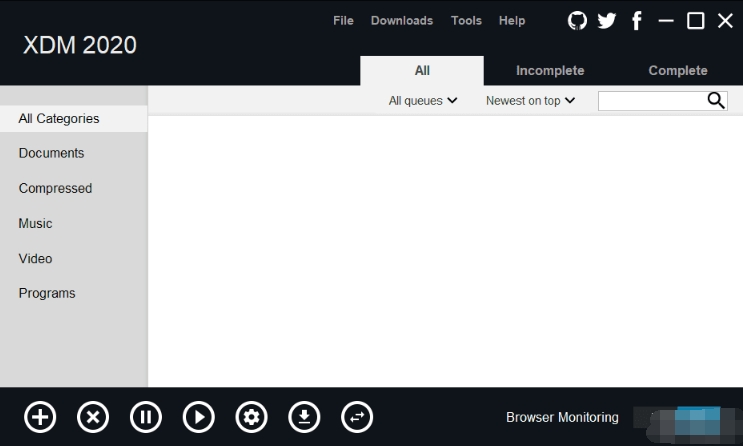Open the File menu

point(343,21)
